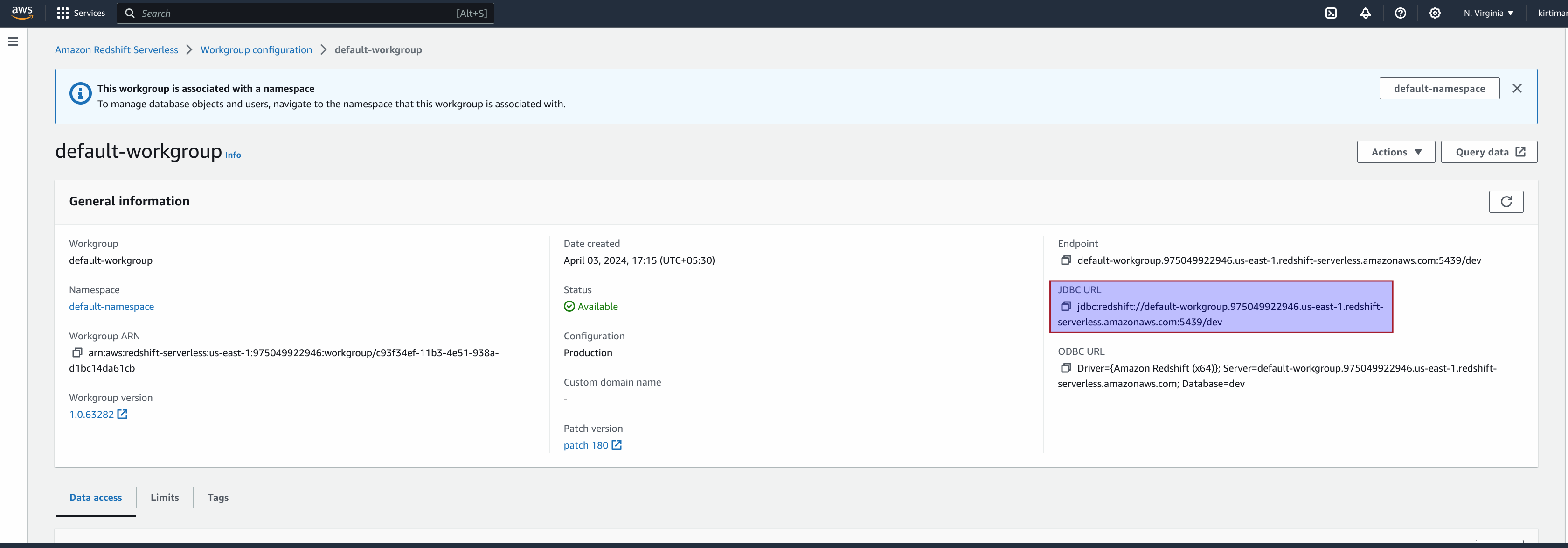Select the Production configuration value
The image size is (1568, 548).
coord(588,352)
